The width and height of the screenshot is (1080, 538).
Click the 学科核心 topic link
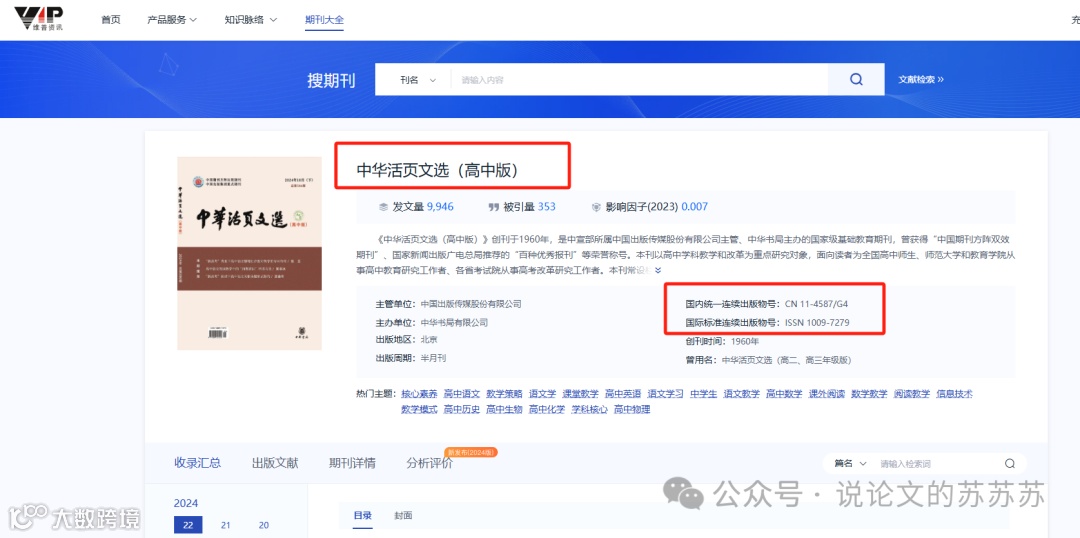590,409
